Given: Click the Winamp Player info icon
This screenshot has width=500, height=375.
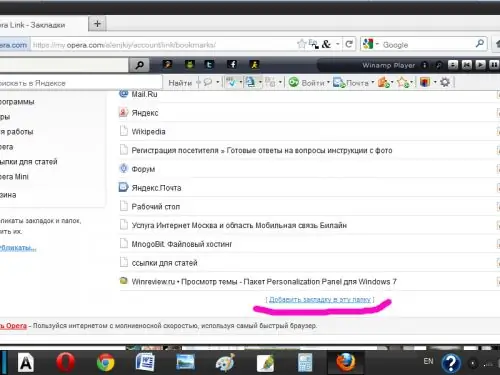Looking at the screenshot, I should click(x=424, y=65).
